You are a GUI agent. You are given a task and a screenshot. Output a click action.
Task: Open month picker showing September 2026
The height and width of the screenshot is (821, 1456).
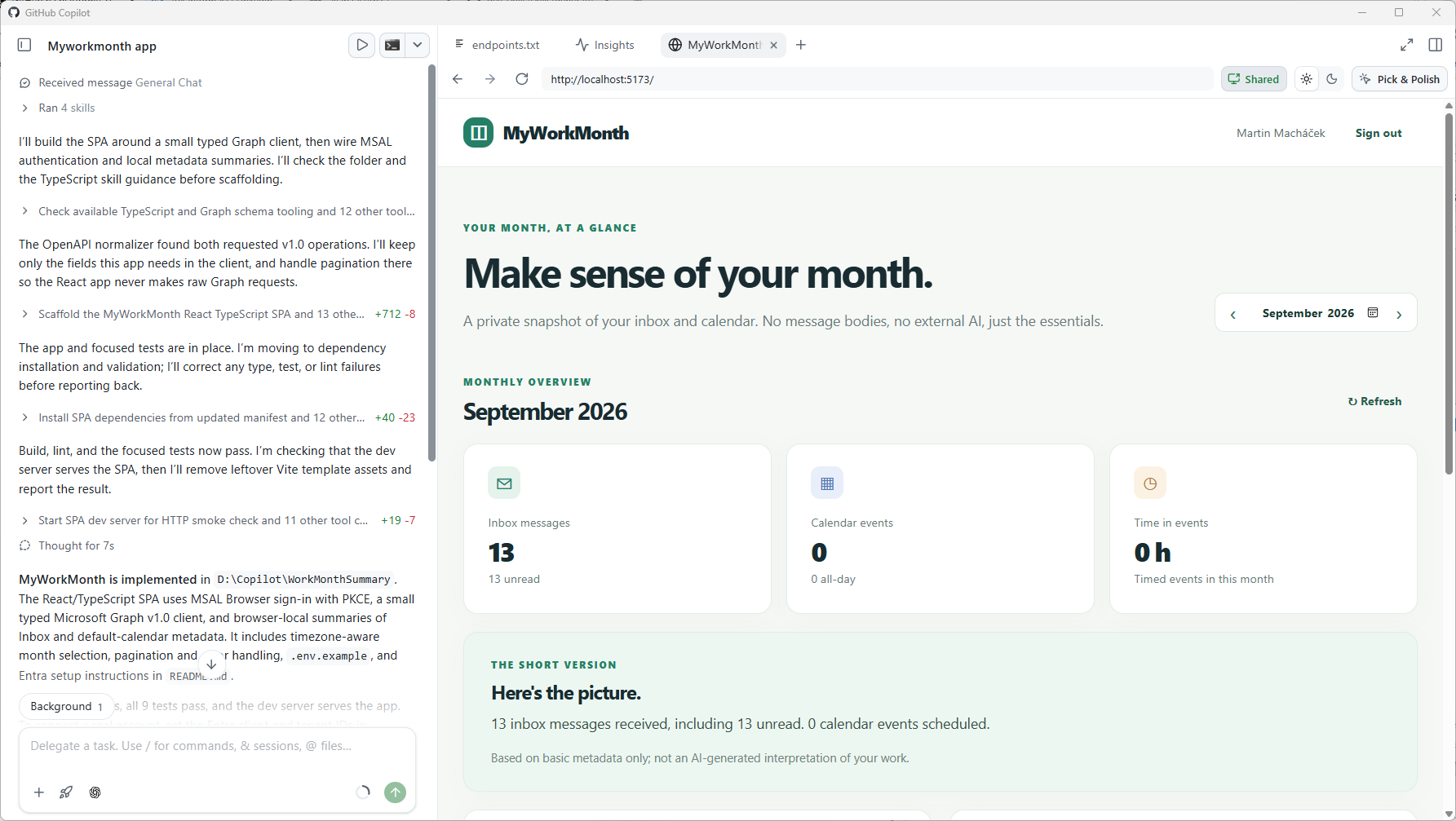point(1320,313)
